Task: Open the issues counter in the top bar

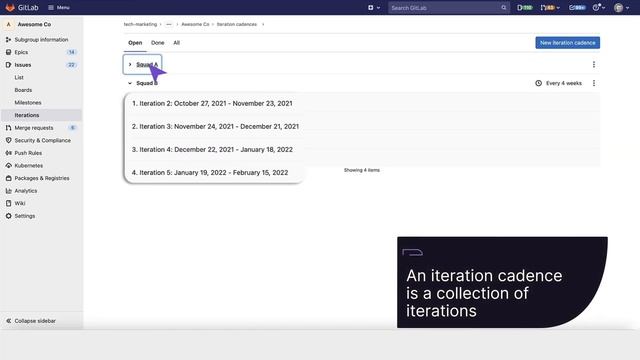Action: click(x=524, y=7)
